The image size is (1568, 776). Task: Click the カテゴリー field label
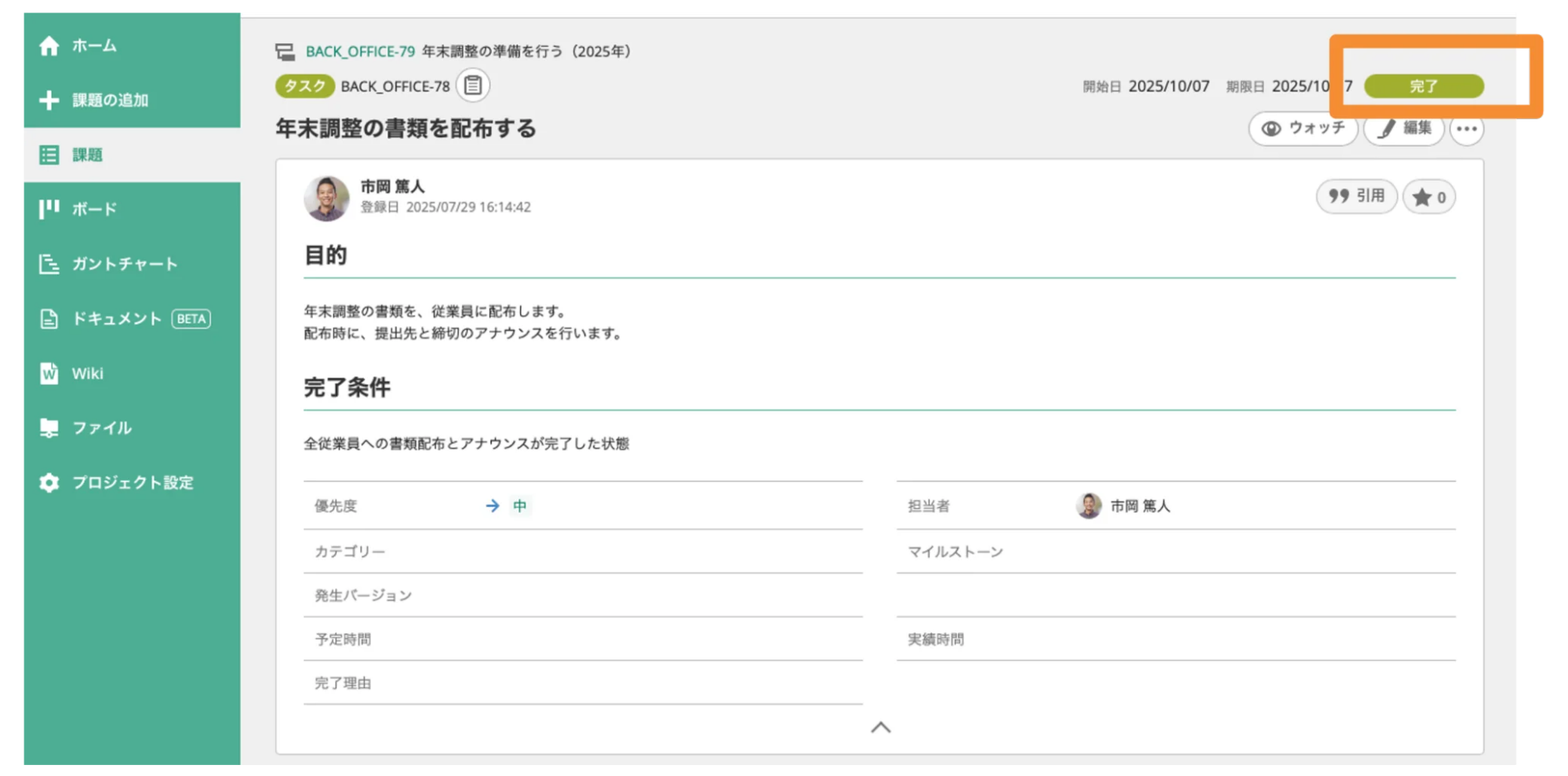[x=350, y=552]
